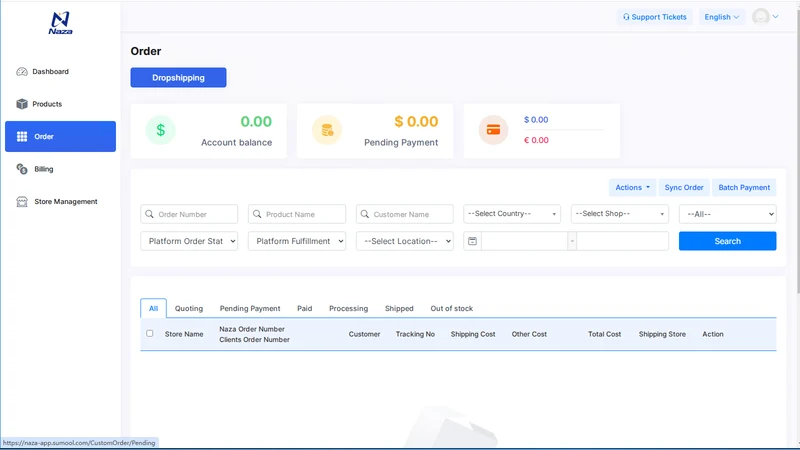The image size is (800, 450).
Task: Click the Total Cost column header
Action: click(x=605, y=334)
